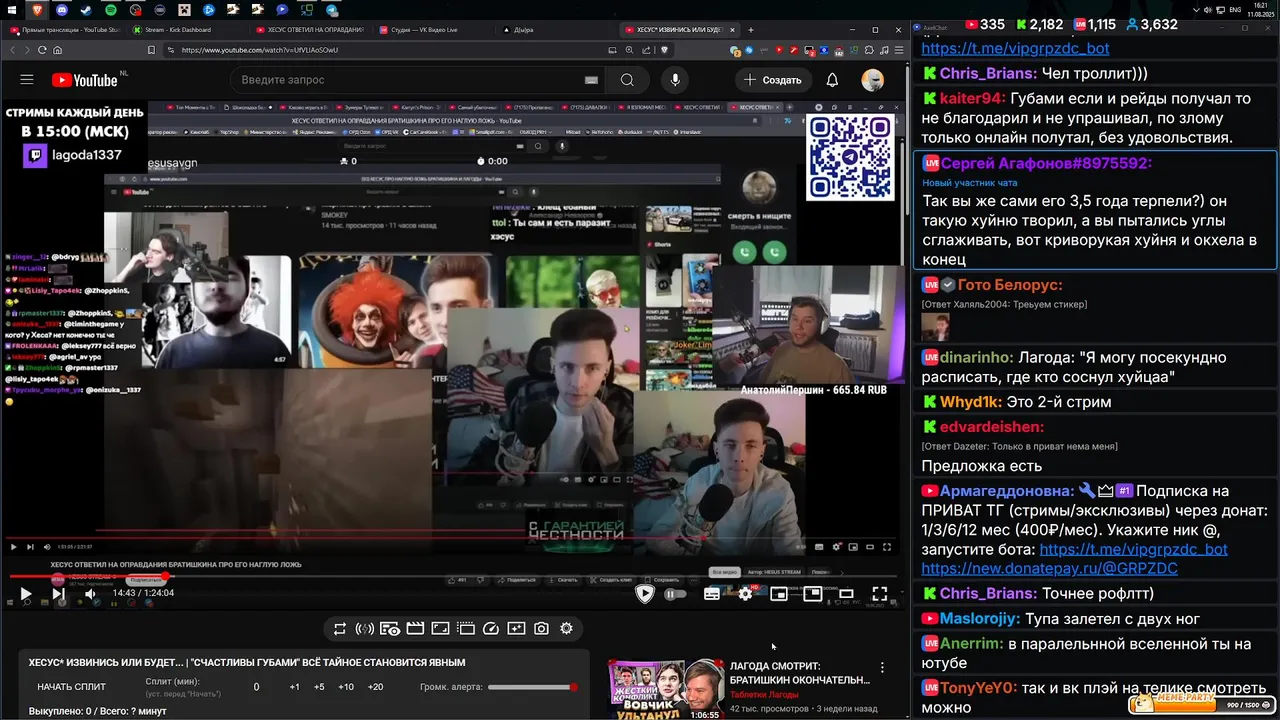Image resolution: width=1280 pixels, height=720 pixels.
Task: Open Telegram from the taskbar
Action: [333, 9]
